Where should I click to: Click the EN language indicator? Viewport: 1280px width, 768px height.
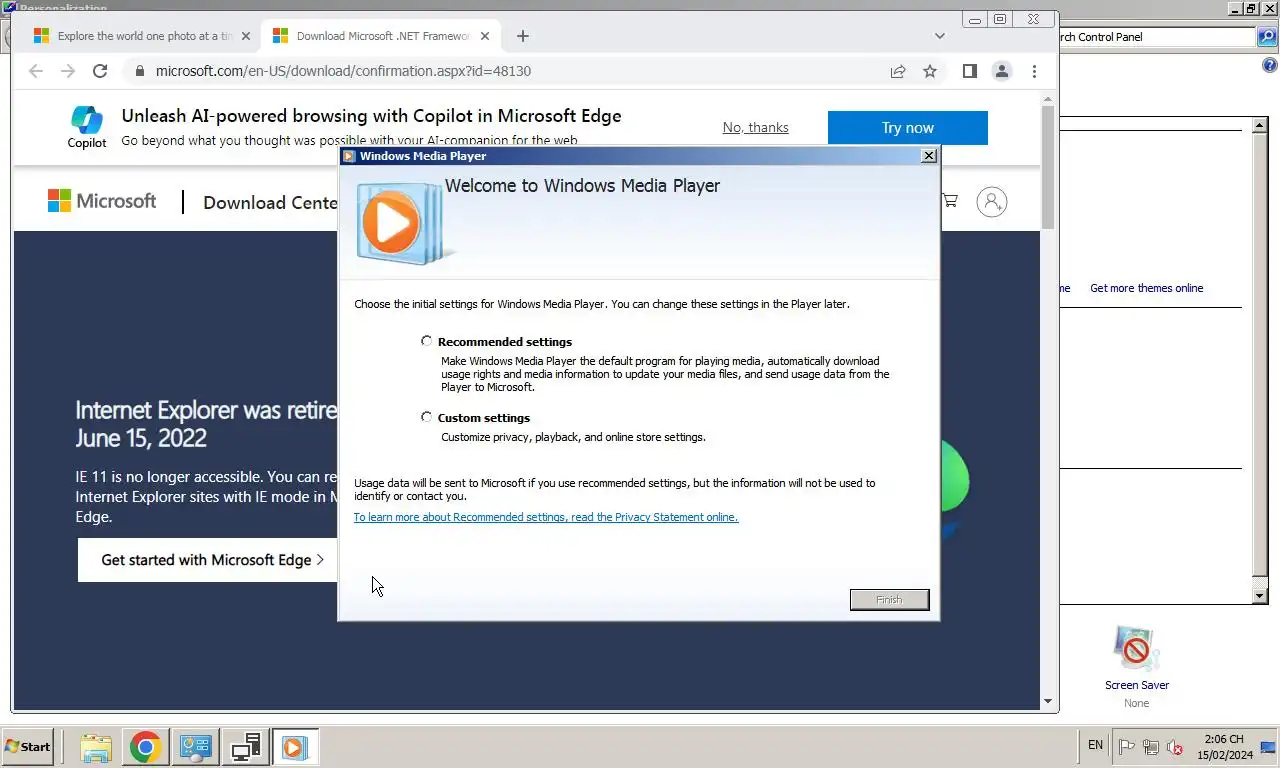(x=1095, y=745)
